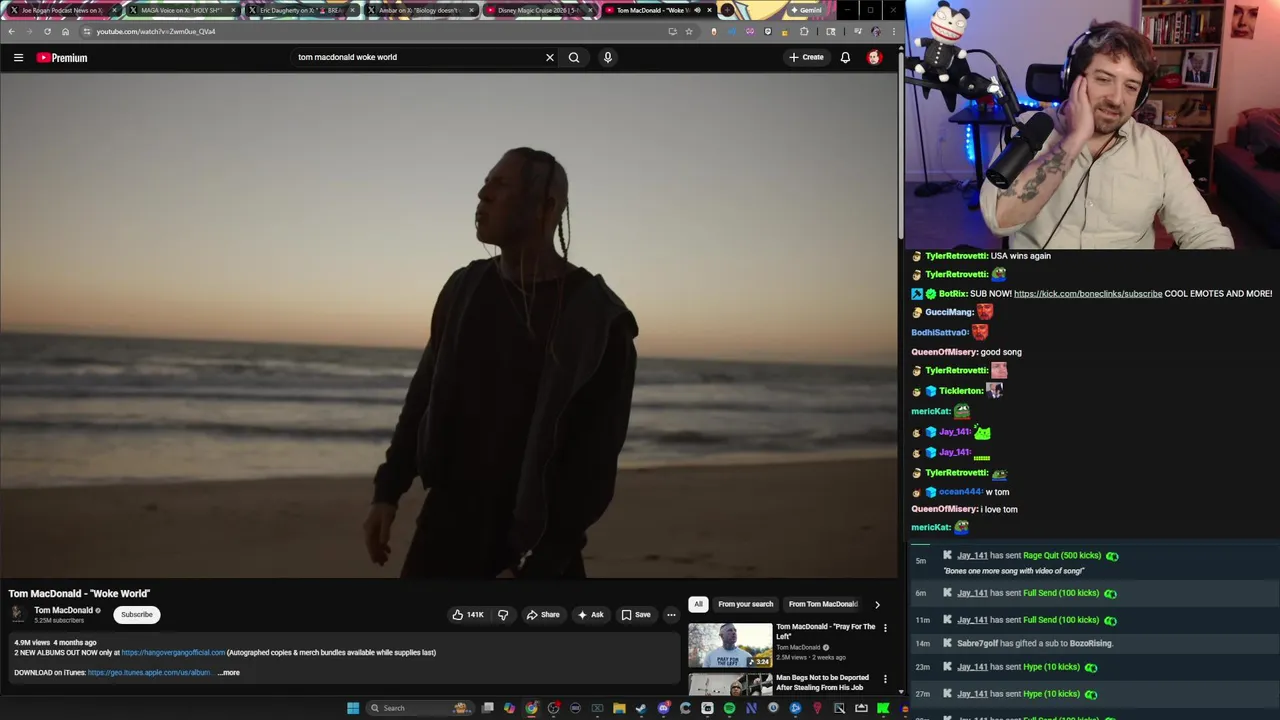Select the All filter chip
1280x720 pixels.
(x=698, y=604)
